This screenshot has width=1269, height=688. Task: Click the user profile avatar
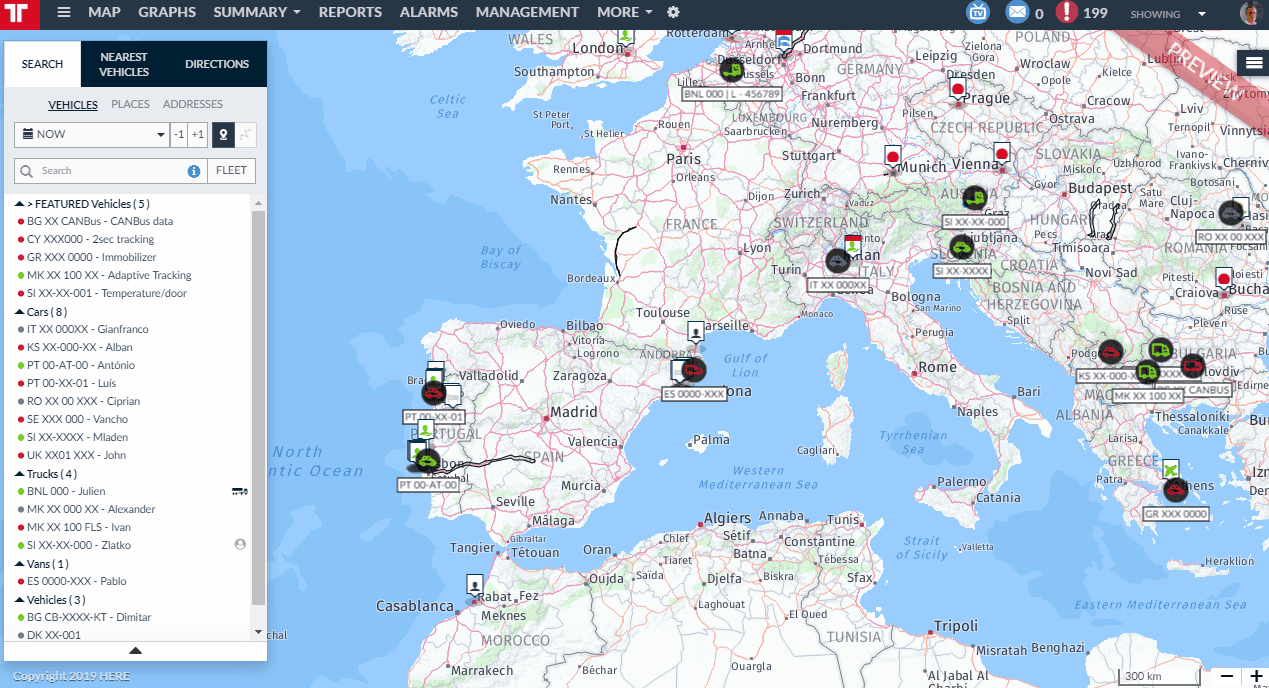(1251, 13)
